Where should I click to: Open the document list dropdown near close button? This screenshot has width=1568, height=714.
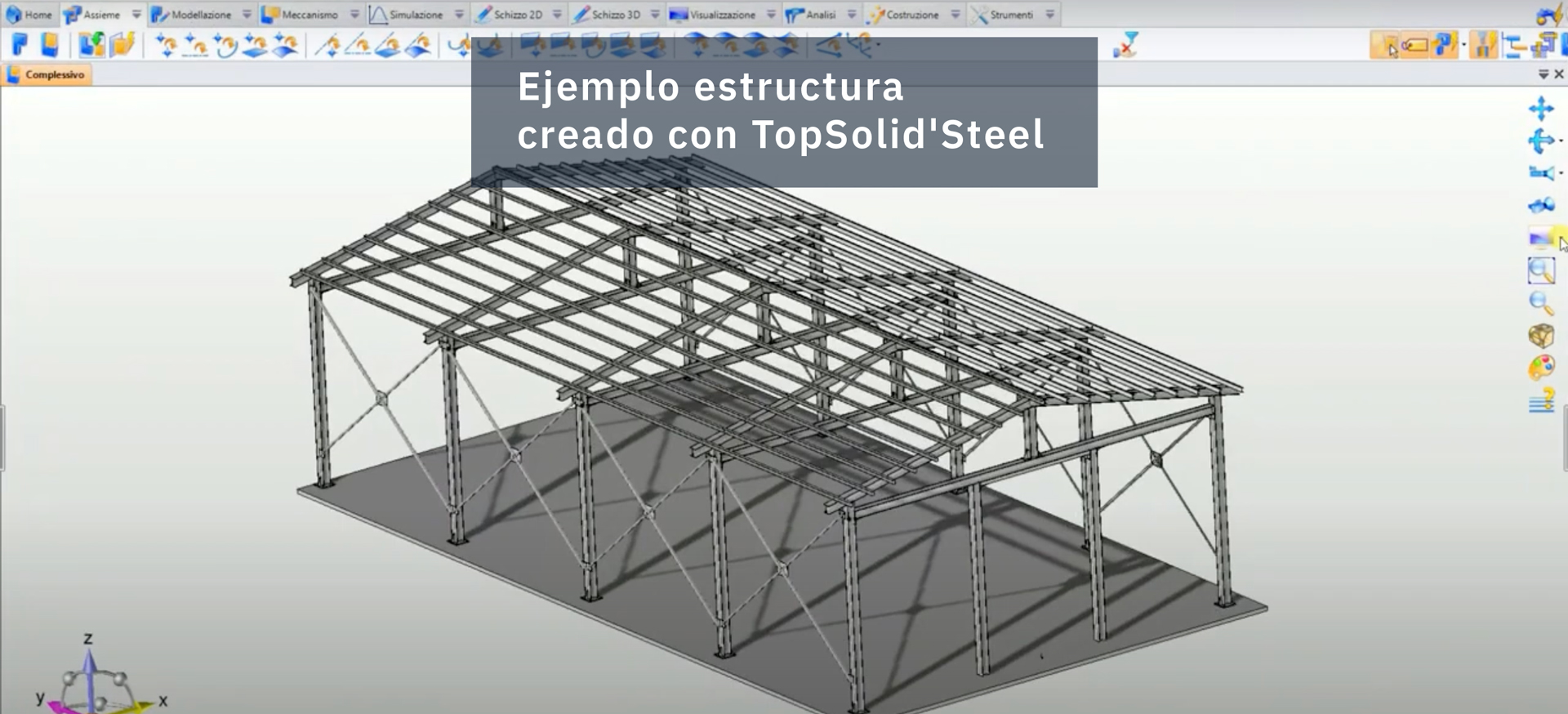(1543, 74)
